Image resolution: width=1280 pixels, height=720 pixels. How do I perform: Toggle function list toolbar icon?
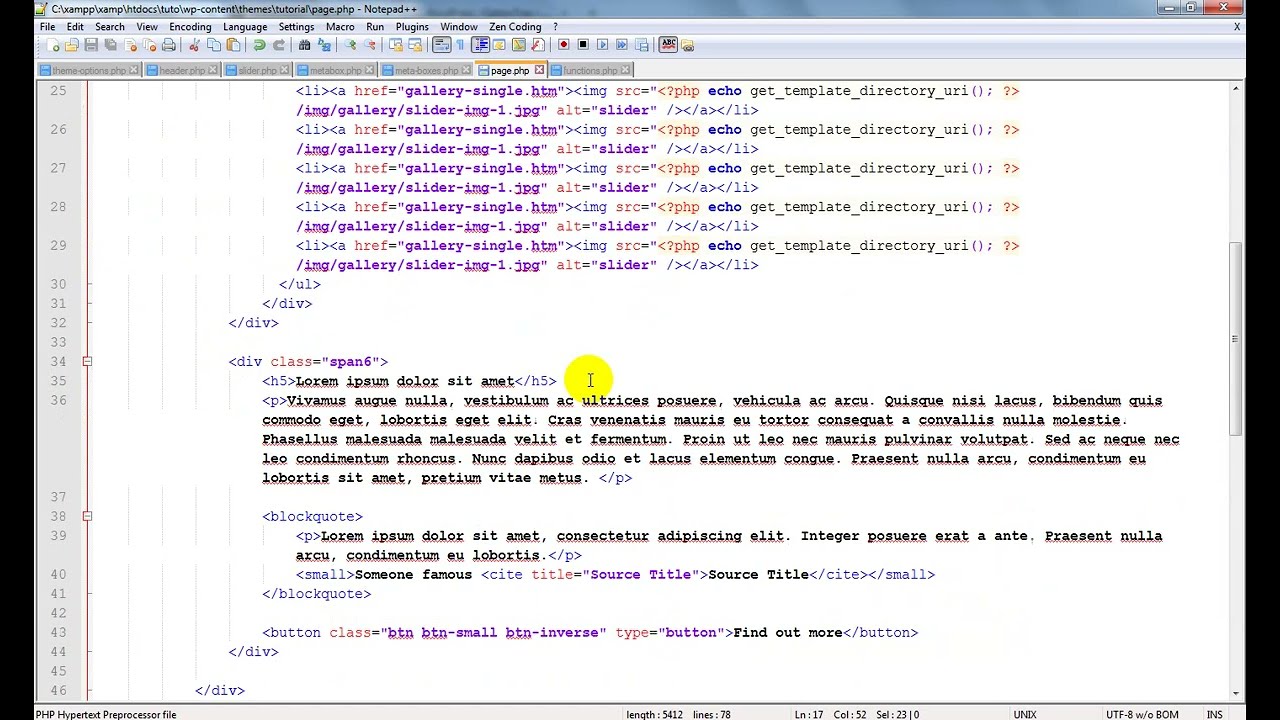pyautogui.click(x=538, y=45)
